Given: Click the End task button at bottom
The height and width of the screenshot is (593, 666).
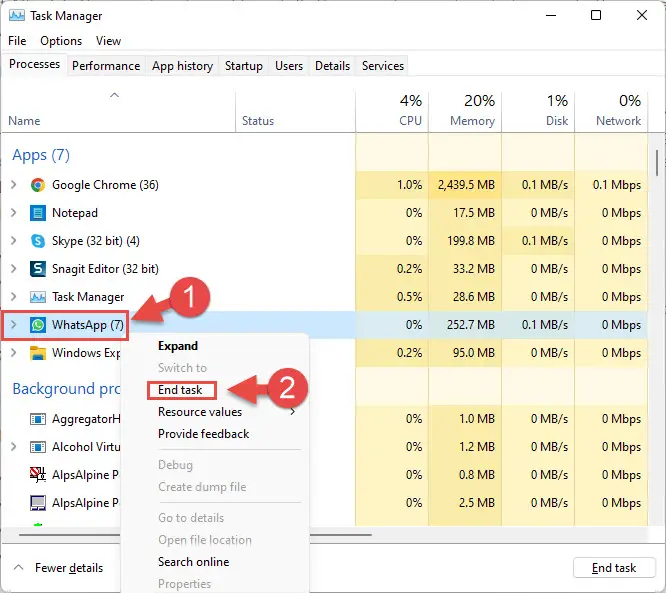Looking at the screenshot, I should (614, 568).
